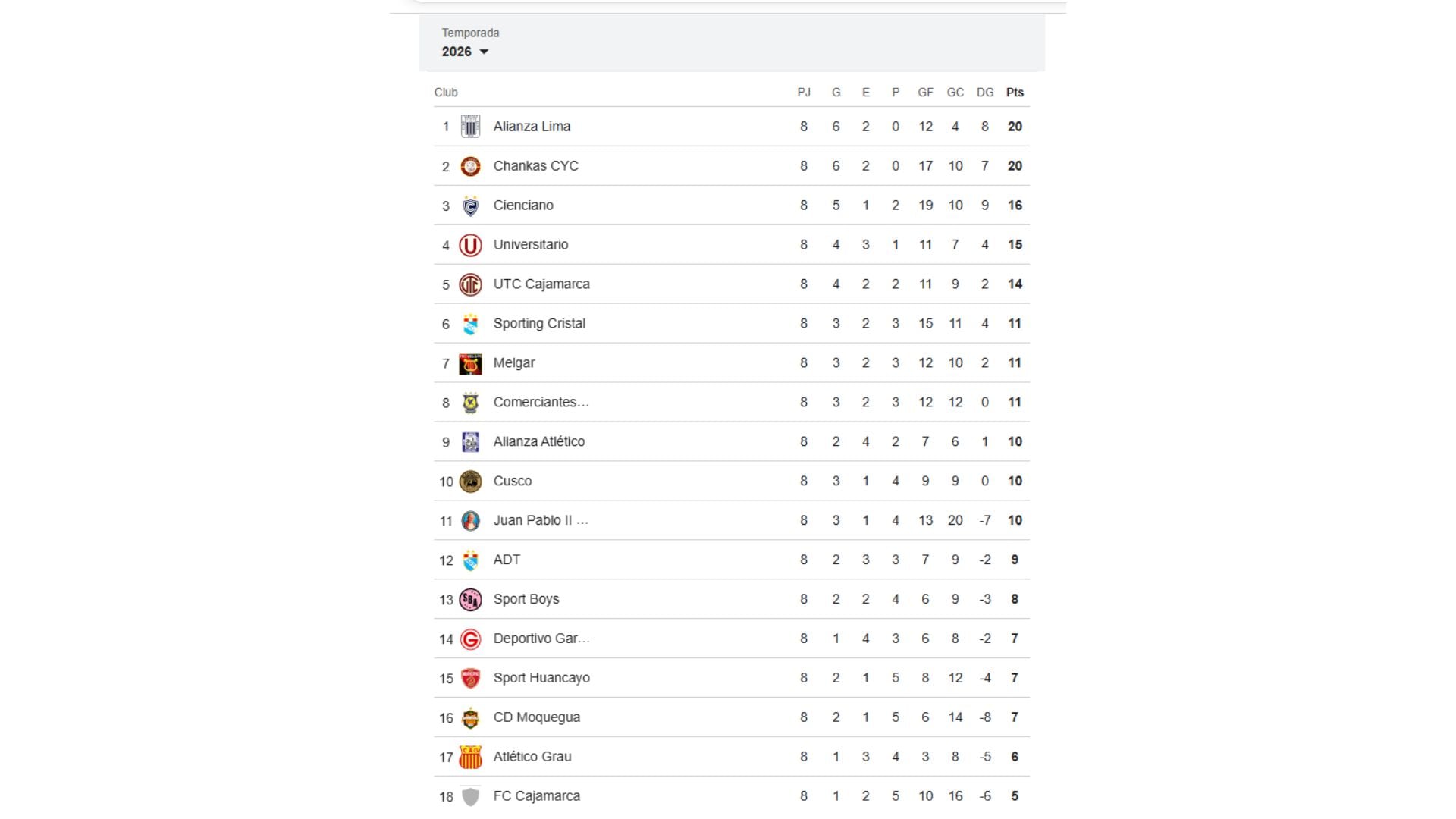Screen dimensions: 1456x819
Task: Expand the shortened Deportivo Gar… name
Action: coord(541,638)
